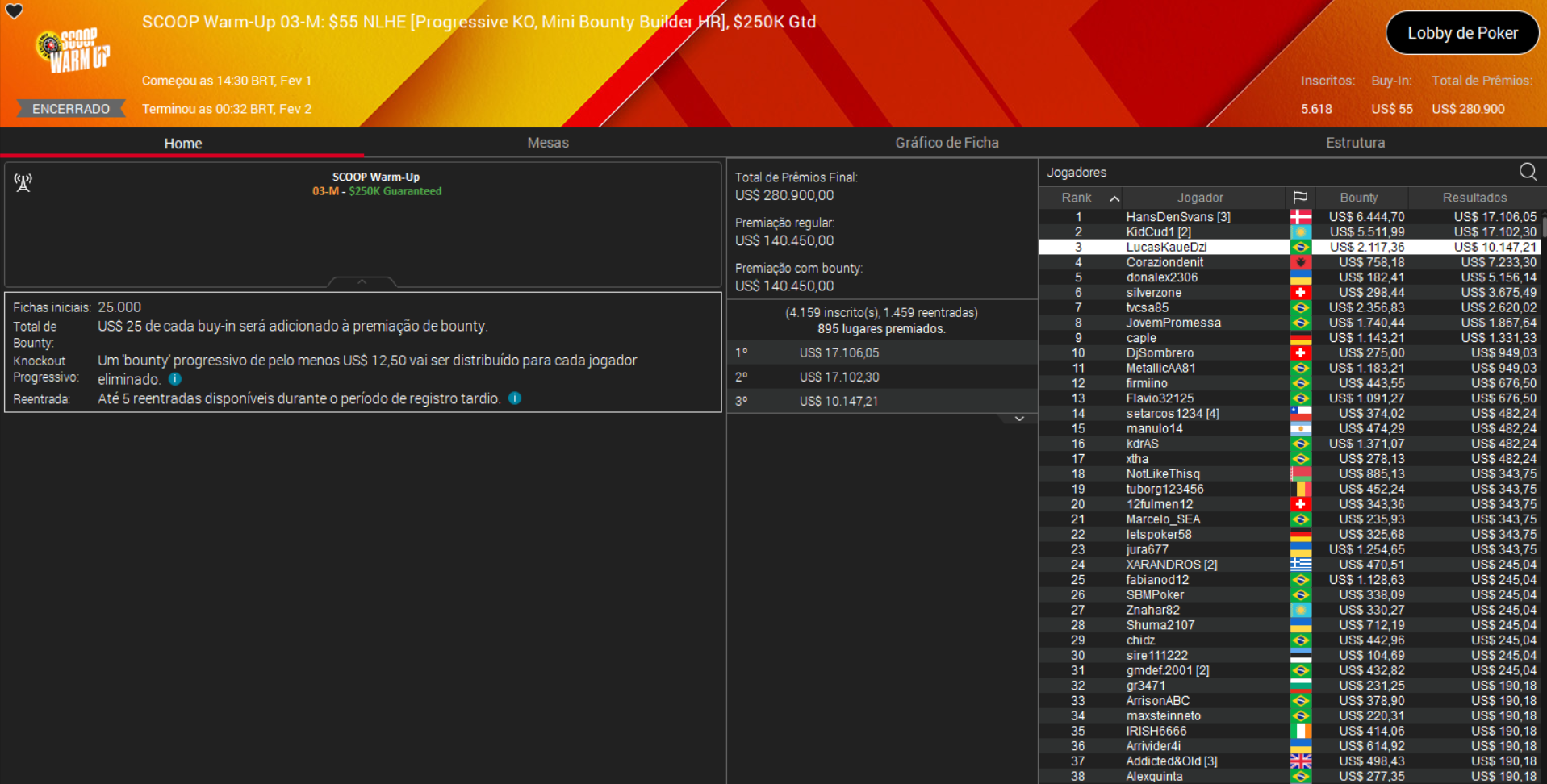
Task: Collapse the tournament description panel chevron
Action: click(x=362, y=281)
